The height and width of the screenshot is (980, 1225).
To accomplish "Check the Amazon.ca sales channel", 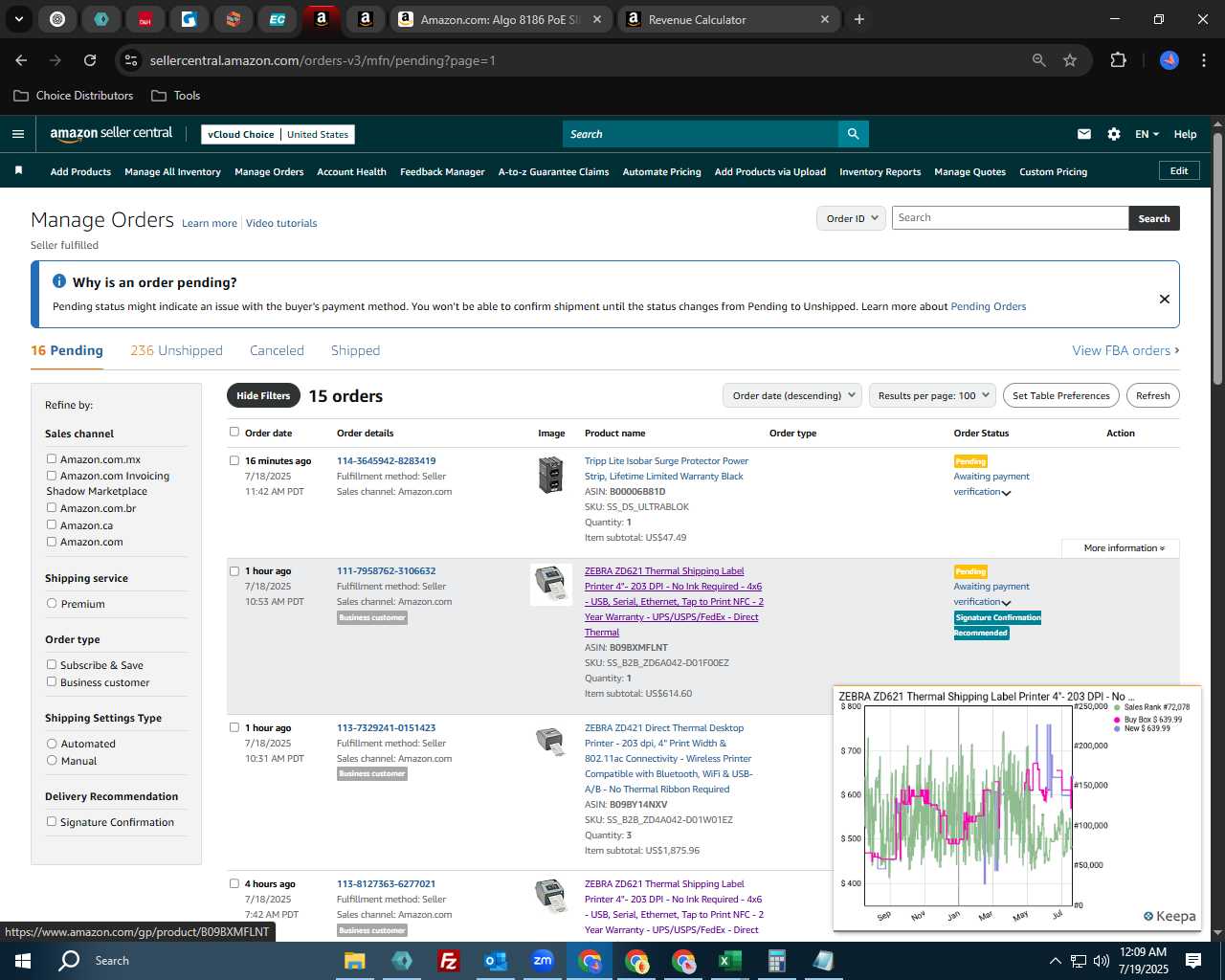I will click(x=52, y=525).
